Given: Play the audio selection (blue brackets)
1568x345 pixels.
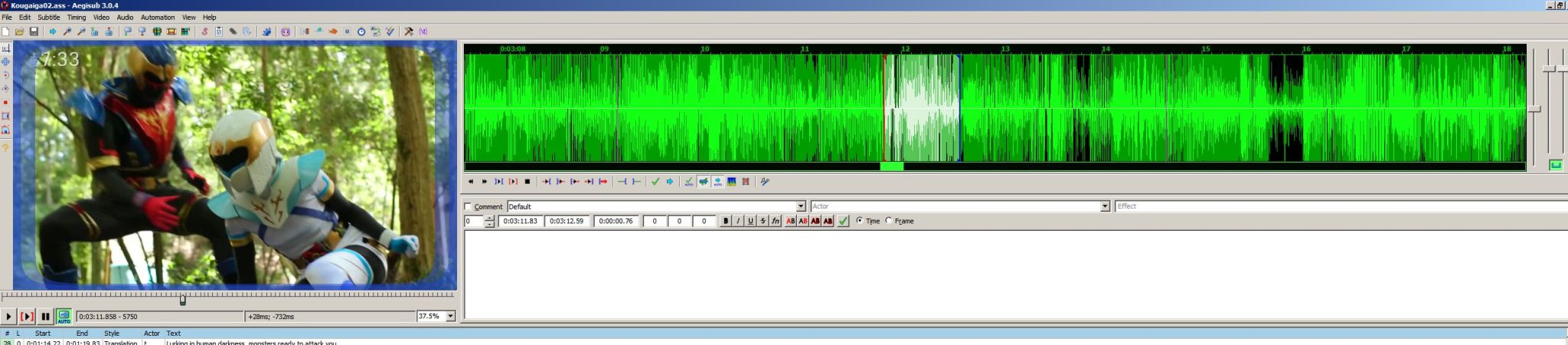Looking at the screenshot, I should tap(498, 182).
